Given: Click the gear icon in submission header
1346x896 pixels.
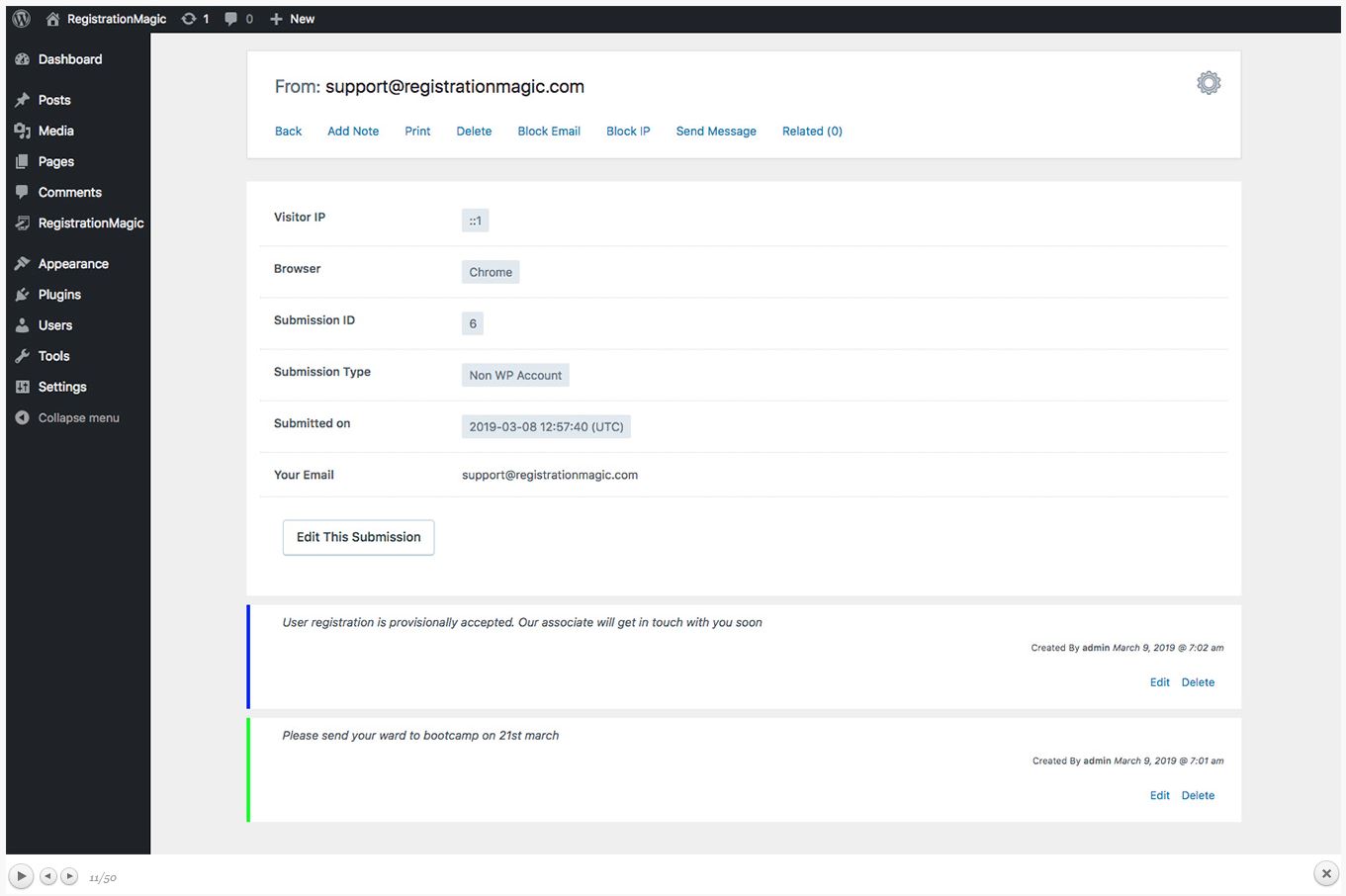Looking at the screenshot, I should coord(1209,83).
